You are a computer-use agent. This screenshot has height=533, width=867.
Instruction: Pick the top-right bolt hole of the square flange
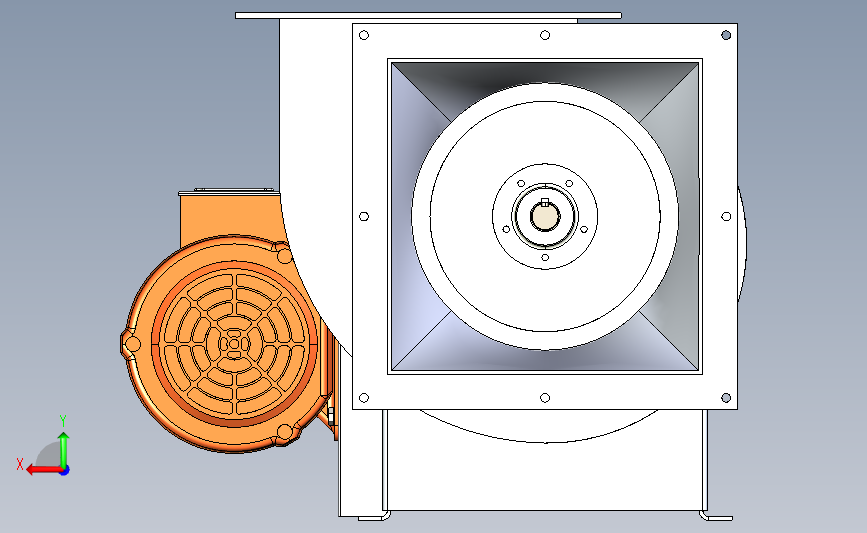pyautogui.click(x=726, y=35)
